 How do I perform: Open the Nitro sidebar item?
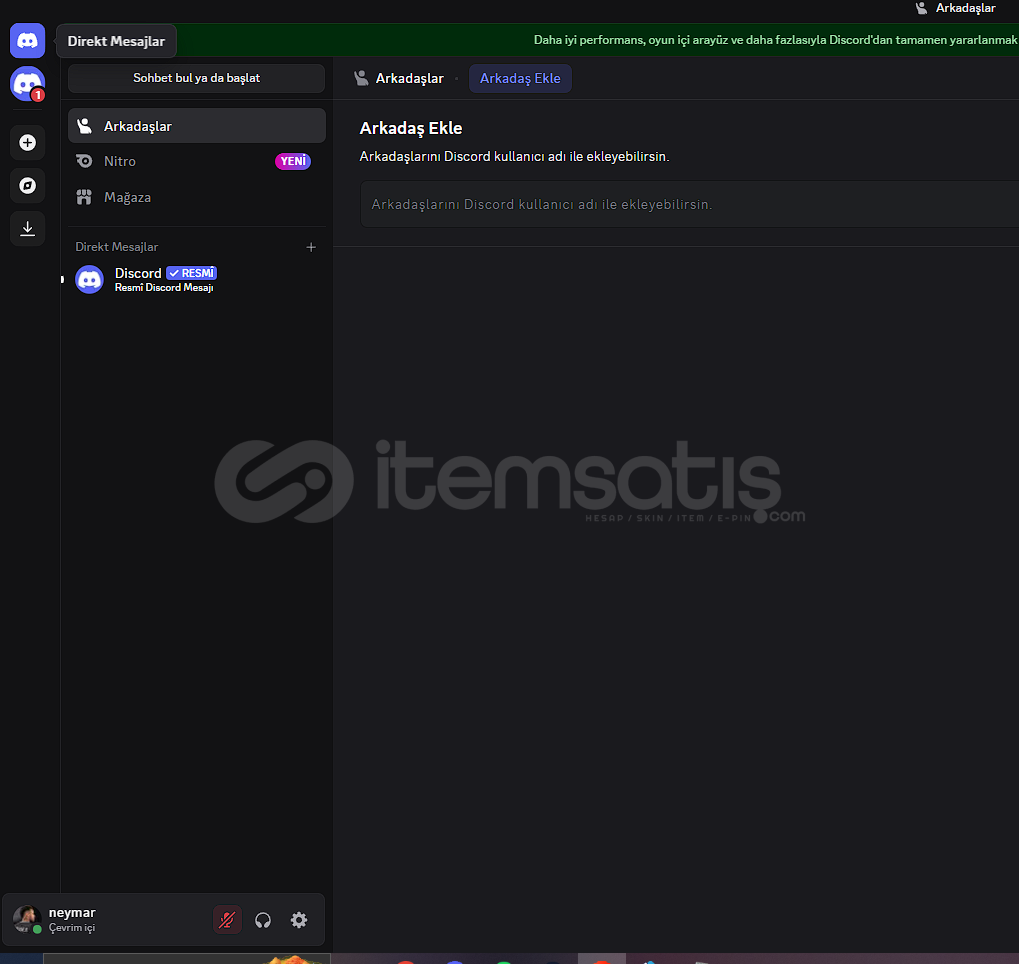pos(196,161)
